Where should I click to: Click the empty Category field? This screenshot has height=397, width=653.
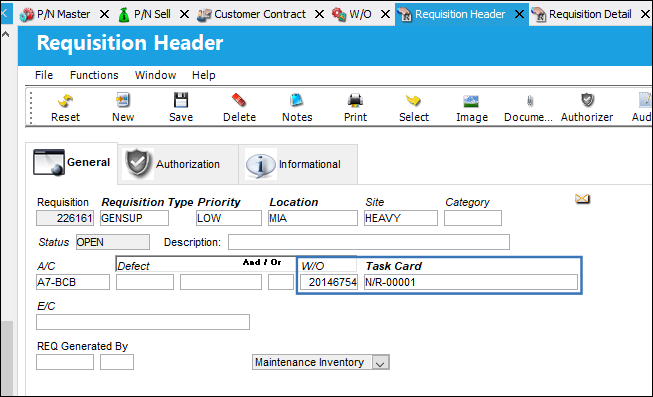pyautogui.click(x=473, y=218)
